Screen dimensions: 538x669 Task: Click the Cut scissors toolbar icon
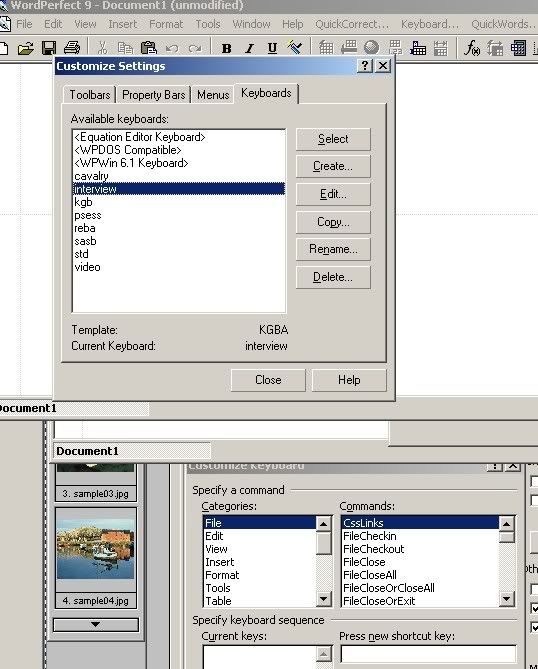point(102,48)
